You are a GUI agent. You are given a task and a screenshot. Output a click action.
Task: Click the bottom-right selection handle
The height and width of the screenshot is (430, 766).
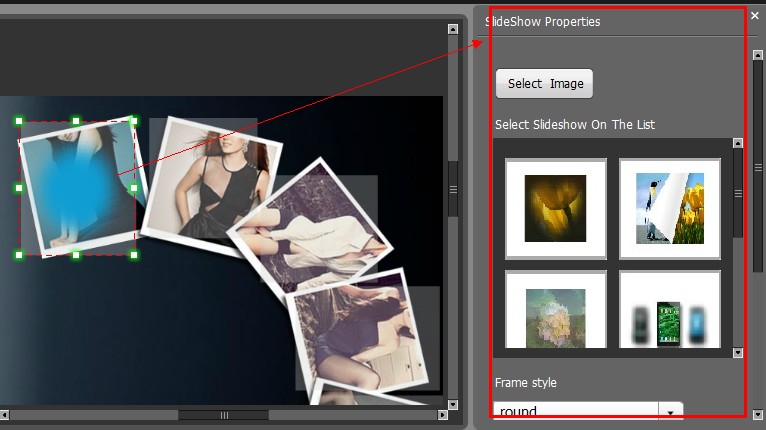pyautogui.click(x=134, y=255)
